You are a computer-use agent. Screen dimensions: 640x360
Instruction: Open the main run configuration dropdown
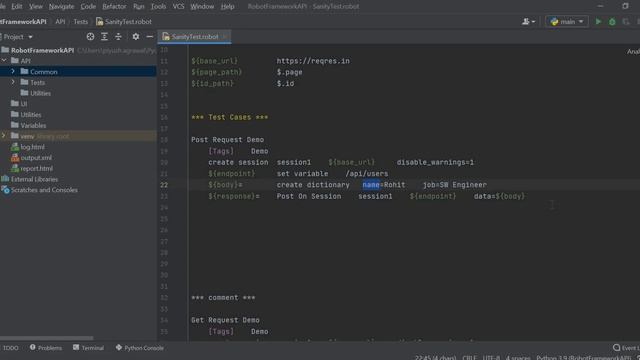[x=567, y=22]
